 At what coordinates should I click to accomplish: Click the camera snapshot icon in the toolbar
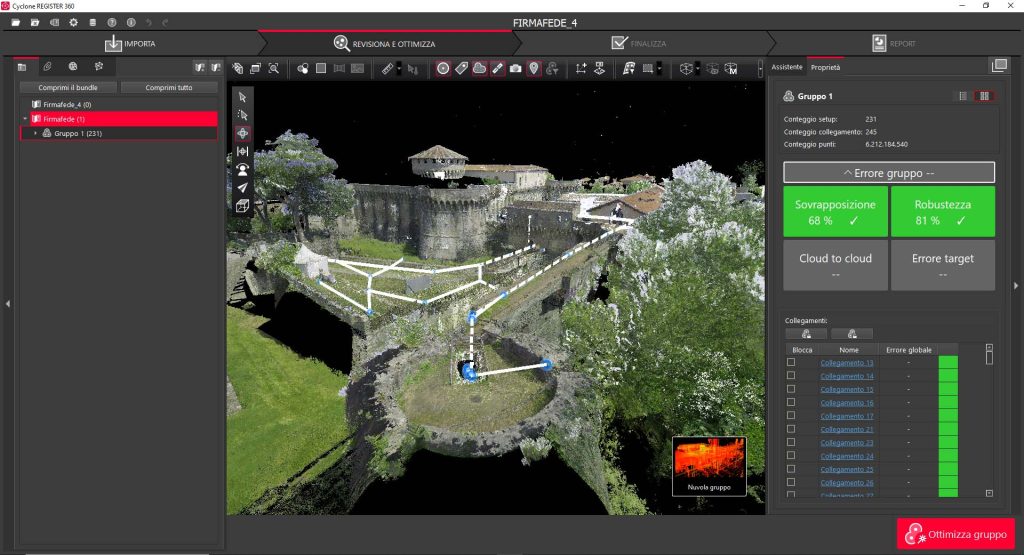515,69
